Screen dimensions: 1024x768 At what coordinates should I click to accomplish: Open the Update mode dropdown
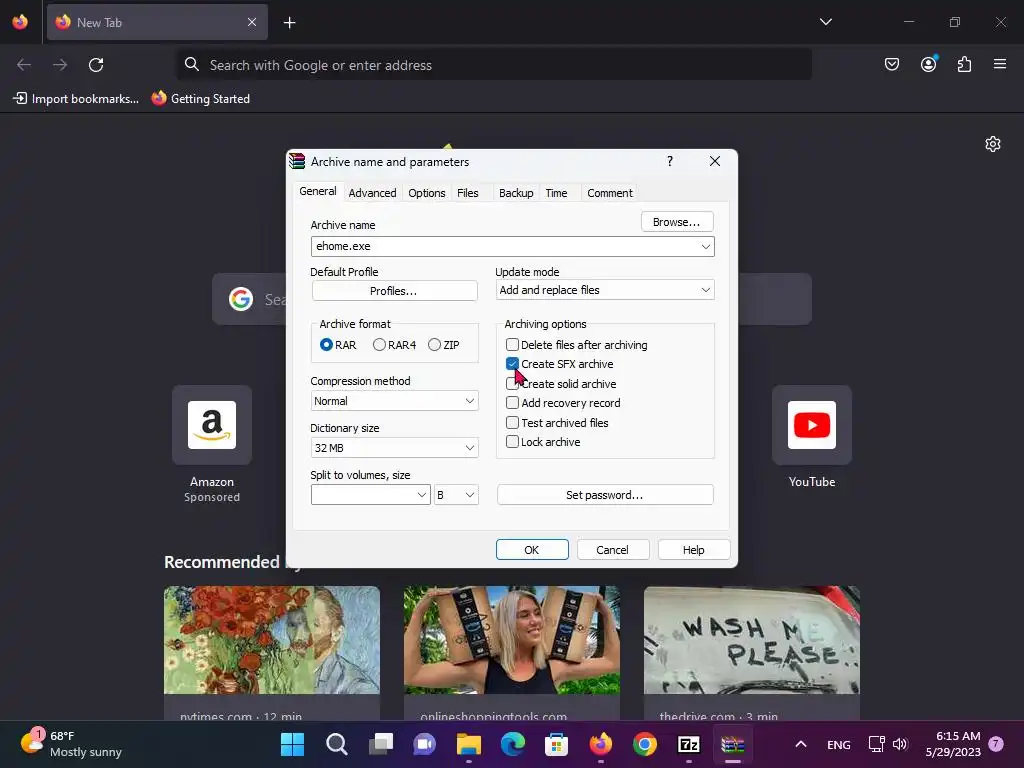click(605, 290)
